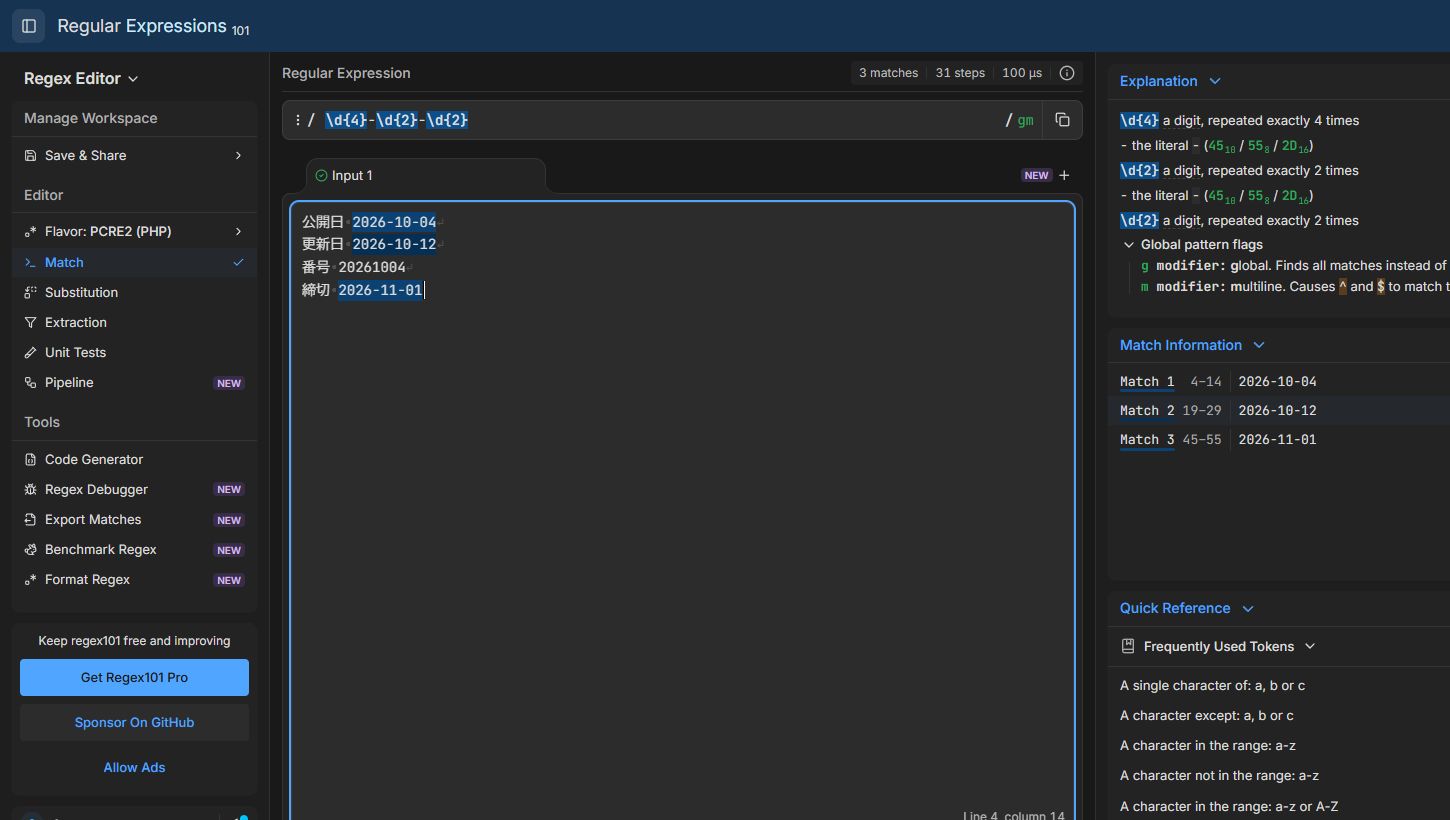This screenshot has width=1450, height=820.
Task: Click the Unit Tests pencil icon
Action: 30,353
